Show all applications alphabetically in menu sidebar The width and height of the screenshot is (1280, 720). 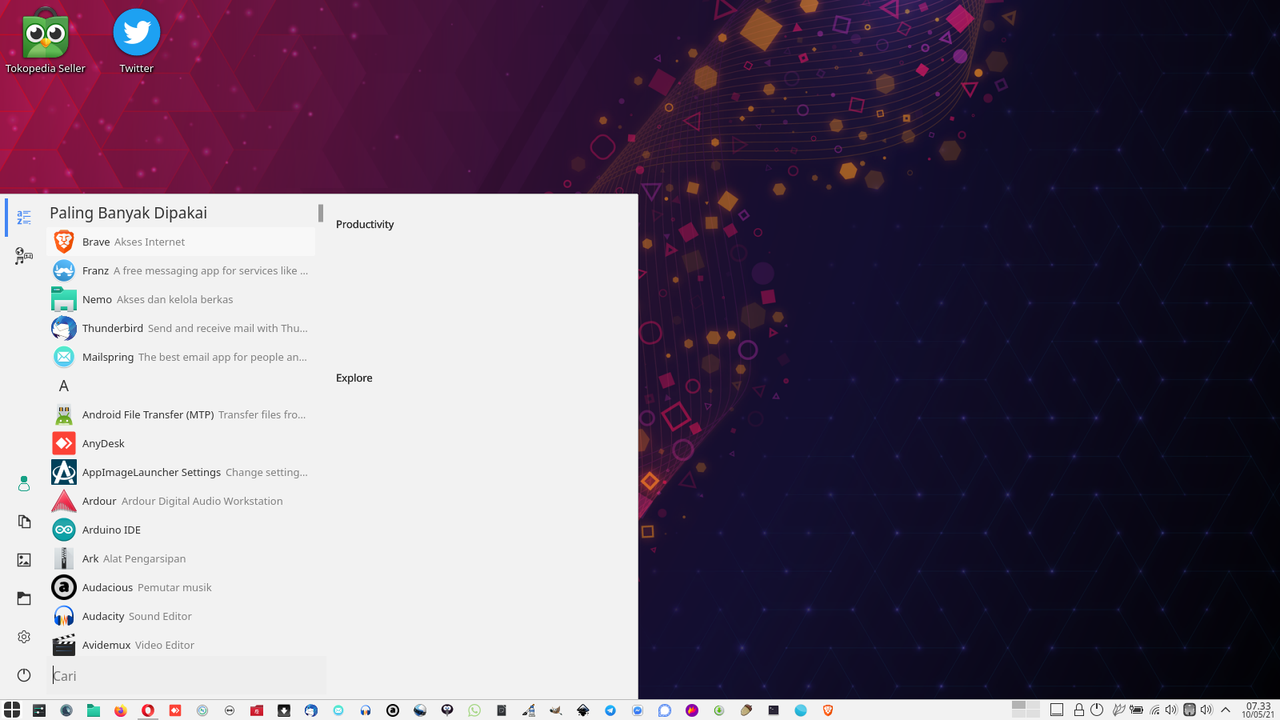24,218
